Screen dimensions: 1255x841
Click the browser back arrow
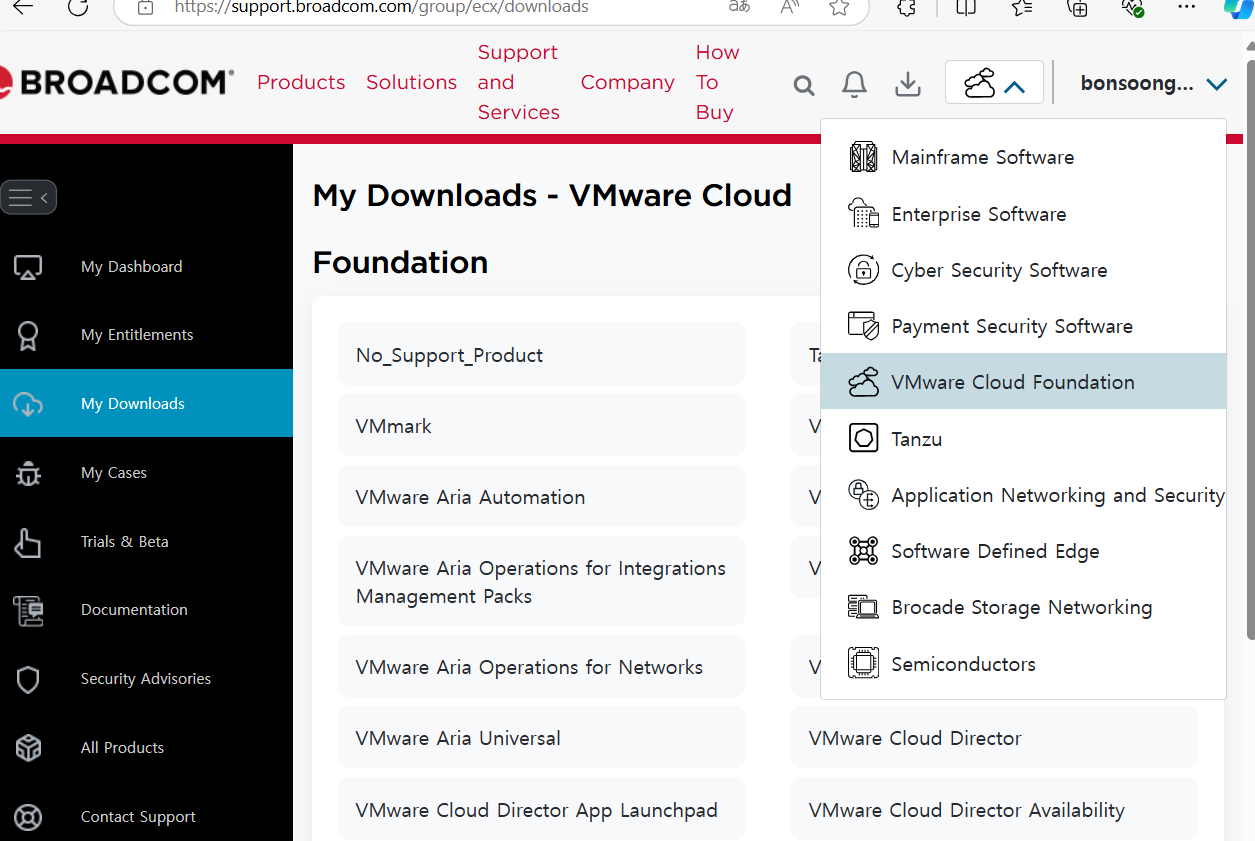21,7
